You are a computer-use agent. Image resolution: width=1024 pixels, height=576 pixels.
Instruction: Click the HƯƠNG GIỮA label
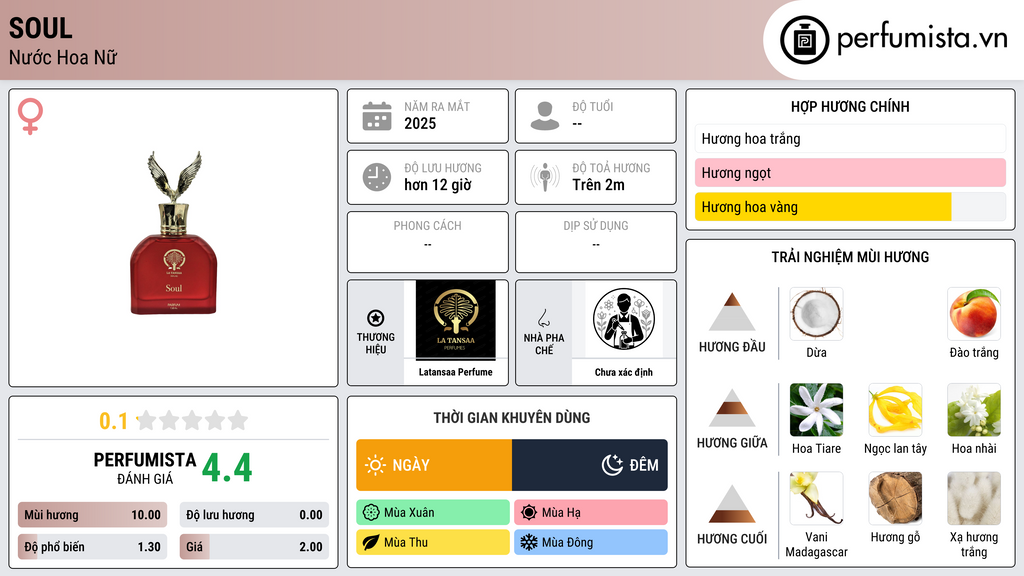[732, 443]
